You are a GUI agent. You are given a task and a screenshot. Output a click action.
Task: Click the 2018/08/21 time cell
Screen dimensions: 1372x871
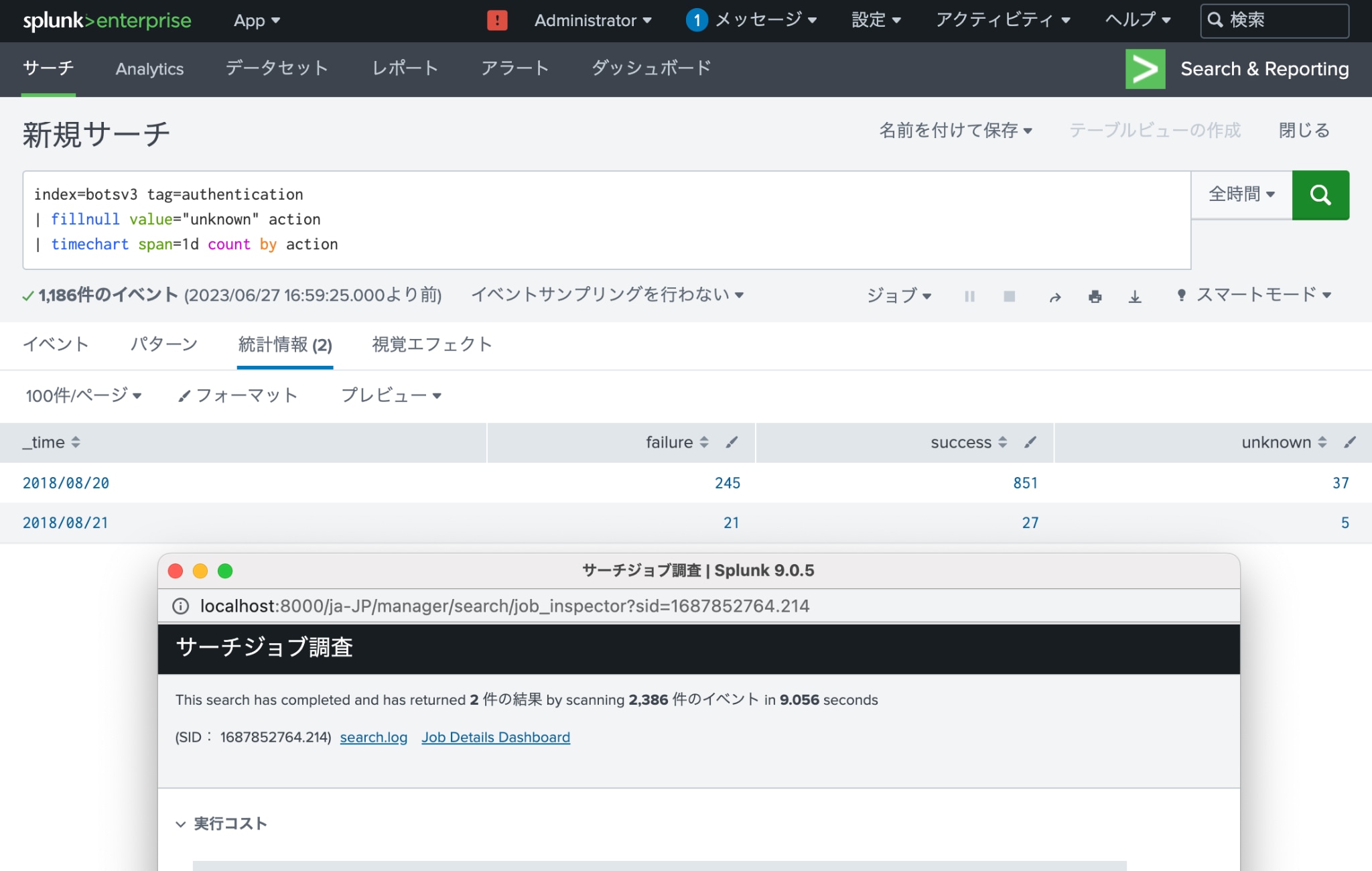(x=66, y=523)
